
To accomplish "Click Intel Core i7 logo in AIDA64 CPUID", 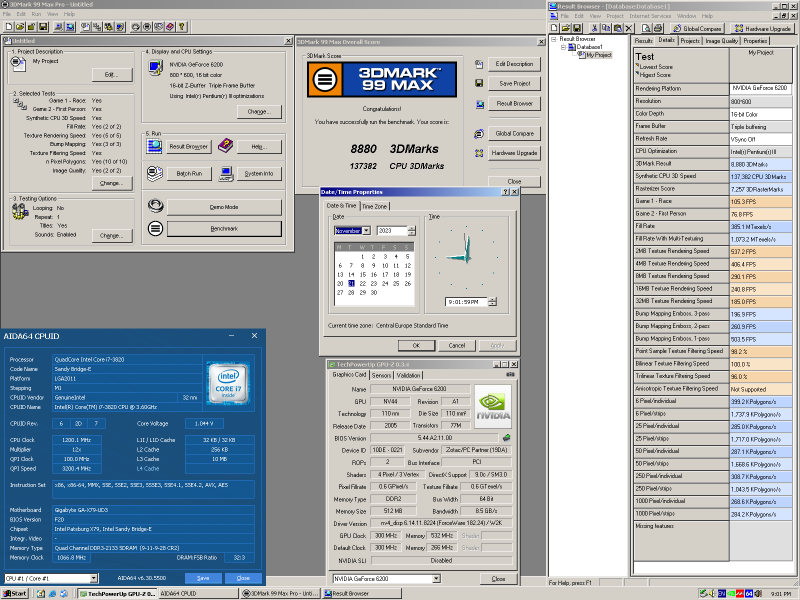I will coord(228,383).
